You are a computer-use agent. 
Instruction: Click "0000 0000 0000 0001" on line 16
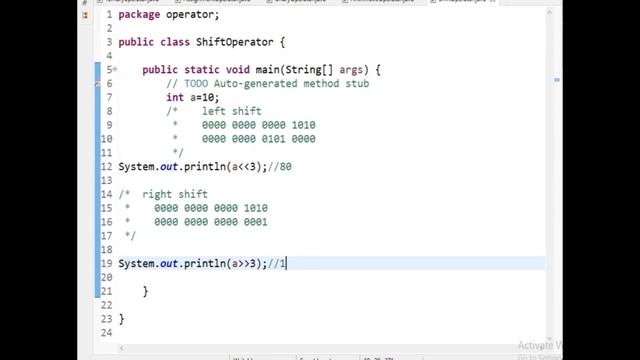pos(211,222)
